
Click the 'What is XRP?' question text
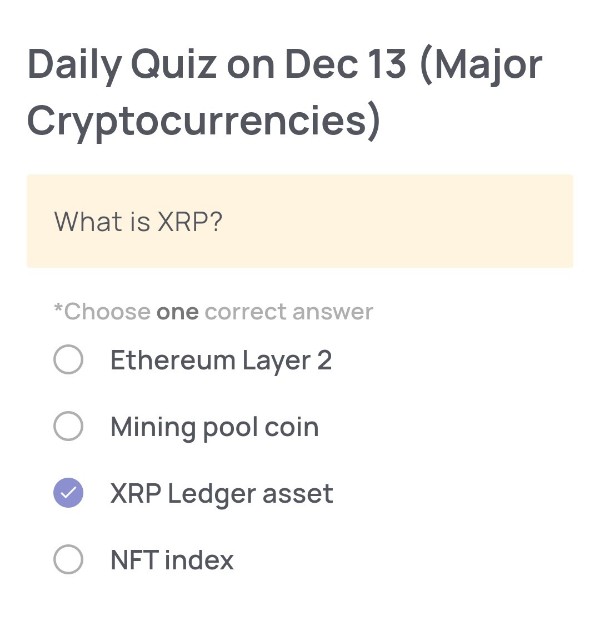pos(138,221)
